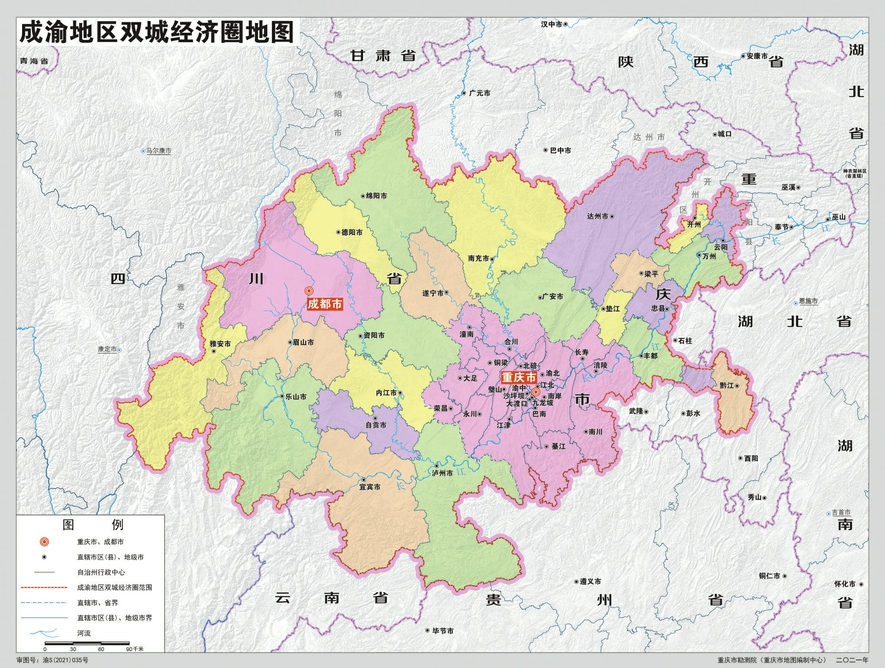Viewport: 885px width, 668px height.
Task: Click the river (河流) symbol in the legend
Action: 43,632
